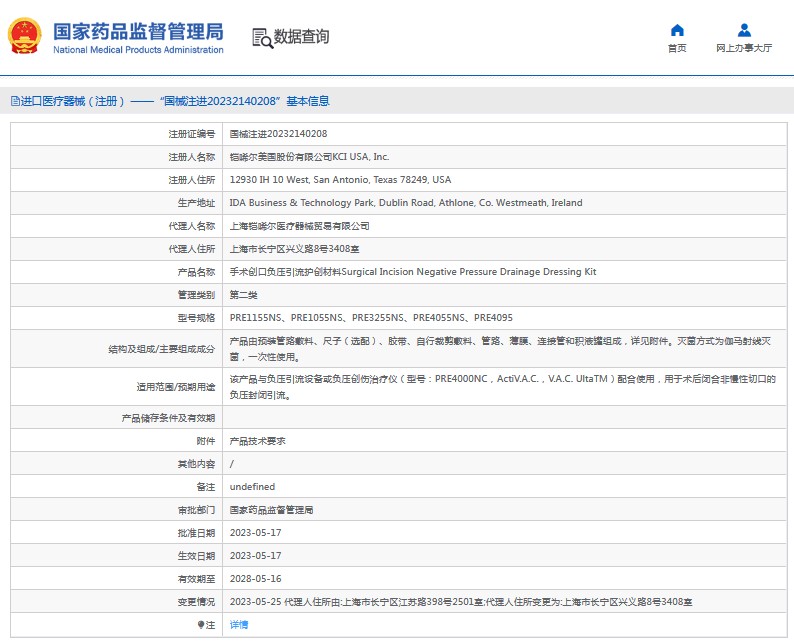
Task: Select the expiry date 2028-05-16
Action: [x=256, y=579]
